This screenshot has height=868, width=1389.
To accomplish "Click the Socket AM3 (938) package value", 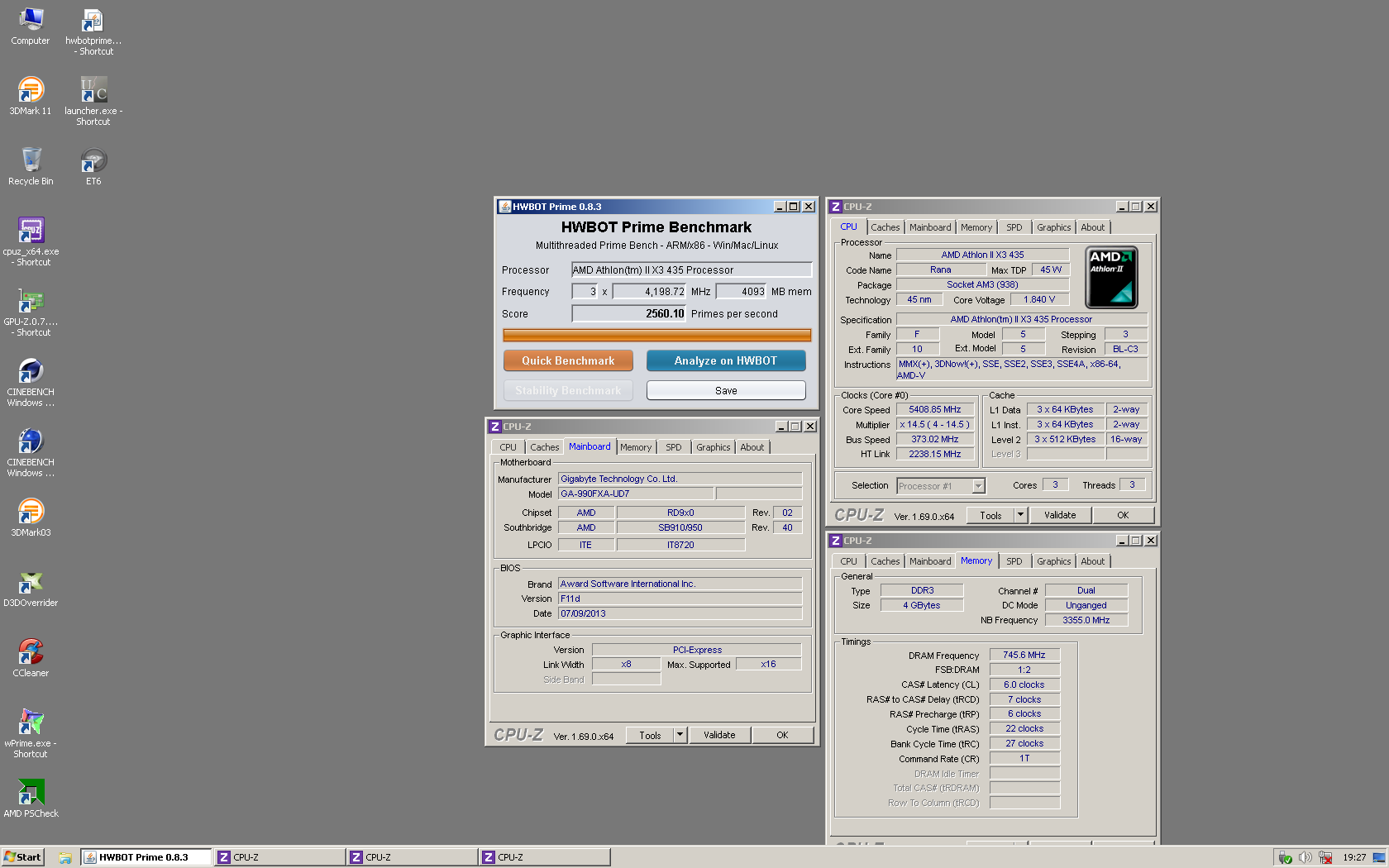I will pyautogui.click(x=983, y=284).
